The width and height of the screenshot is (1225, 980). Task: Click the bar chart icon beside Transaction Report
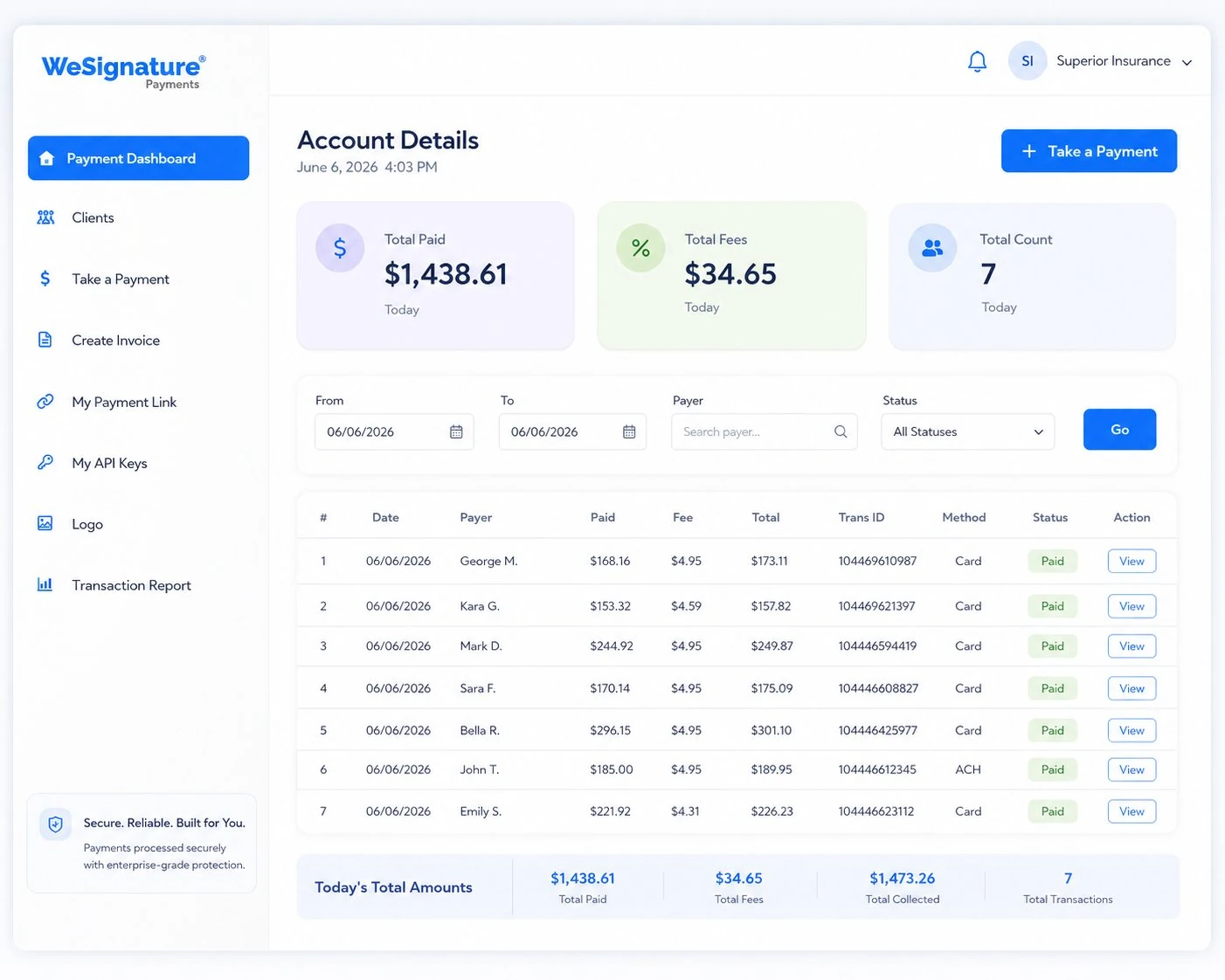click(x=45, y=584)
